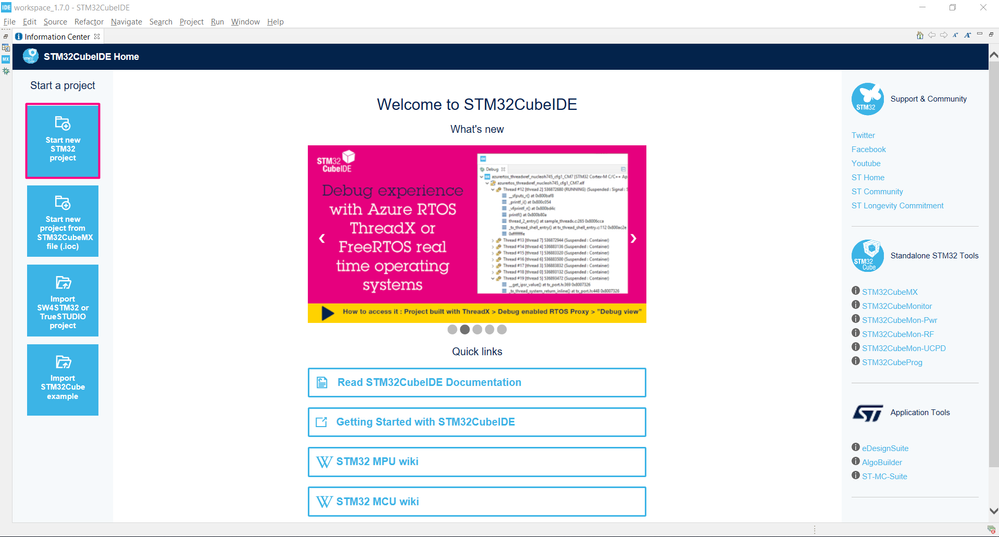Open the STM32 MCU wiki link
999x537 pixels.
[477, 501]
